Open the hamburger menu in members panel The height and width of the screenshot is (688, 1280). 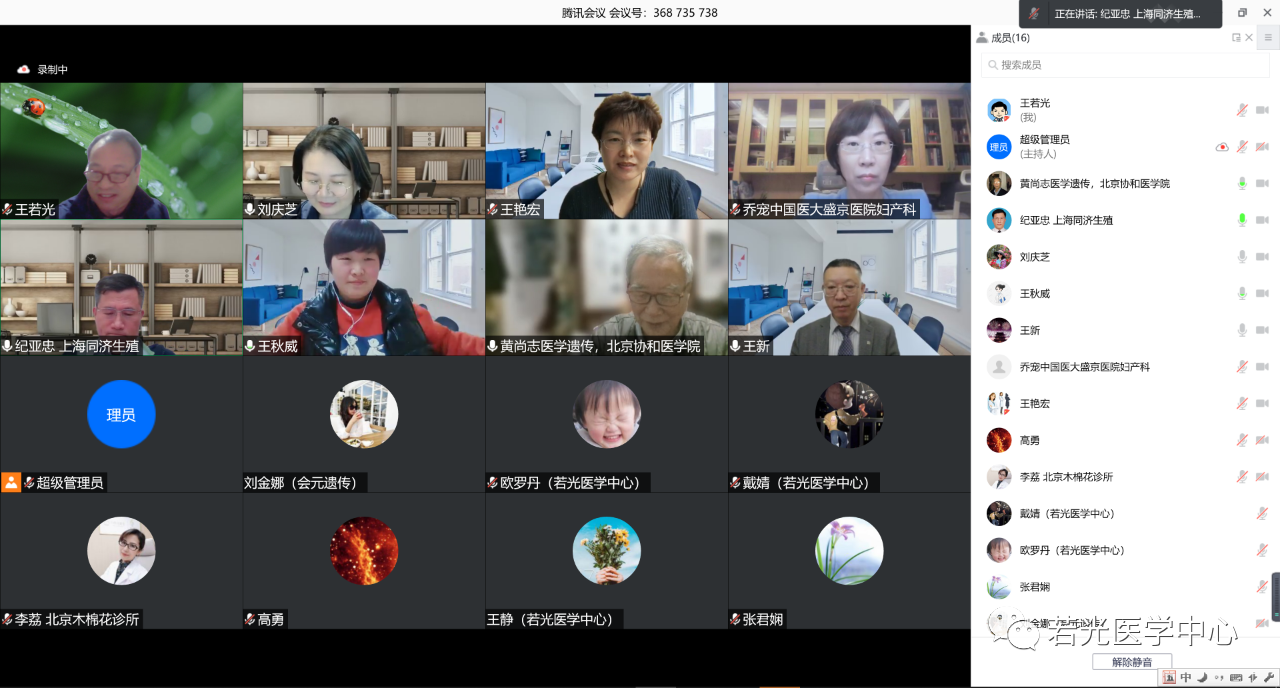1268,38
